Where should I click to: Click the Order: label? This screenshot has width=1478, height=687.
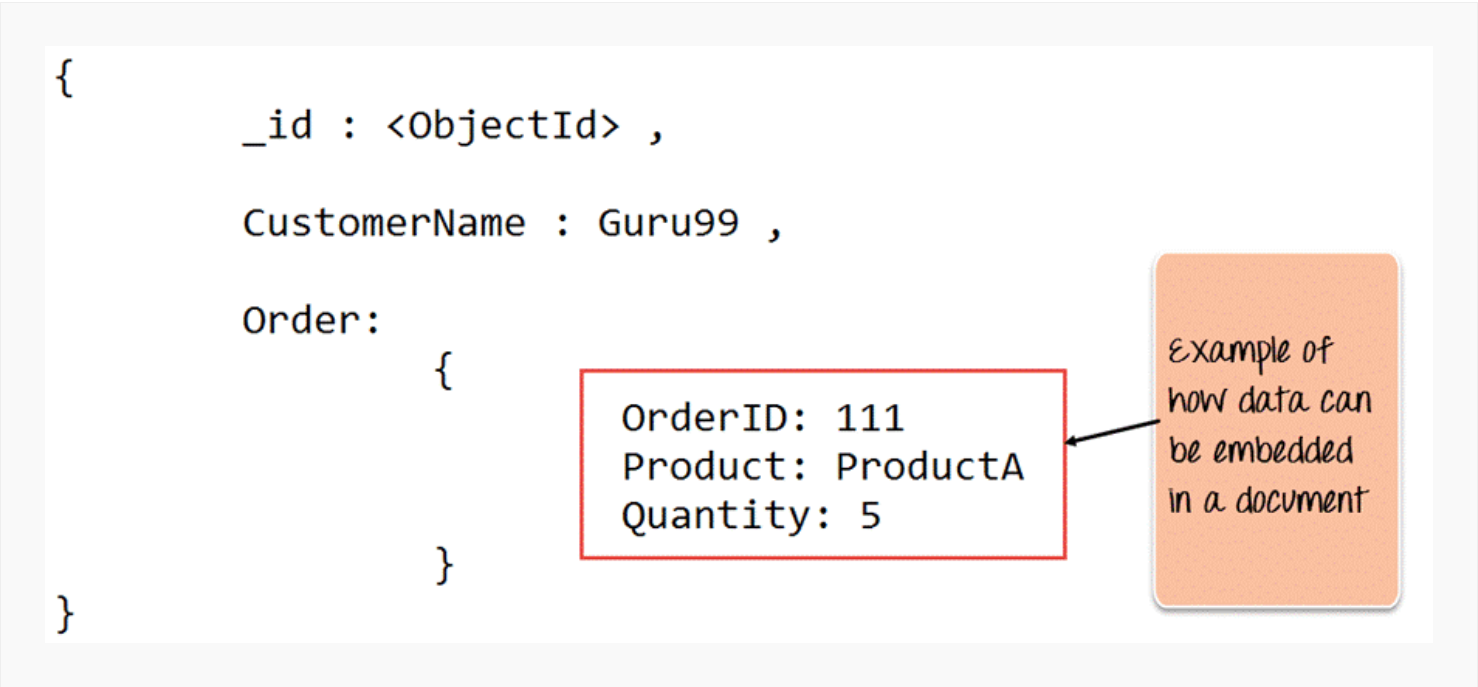click(312, 321)
